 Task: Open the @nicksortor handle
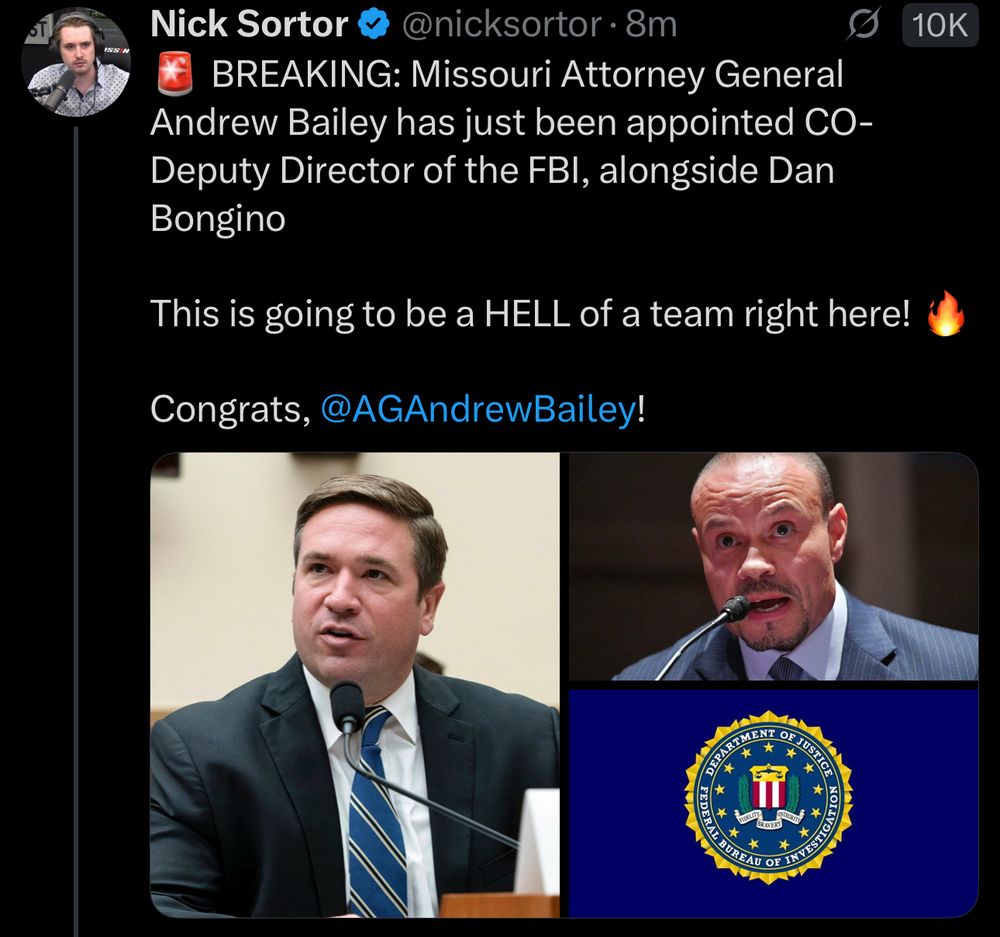[x=500, y=25]
